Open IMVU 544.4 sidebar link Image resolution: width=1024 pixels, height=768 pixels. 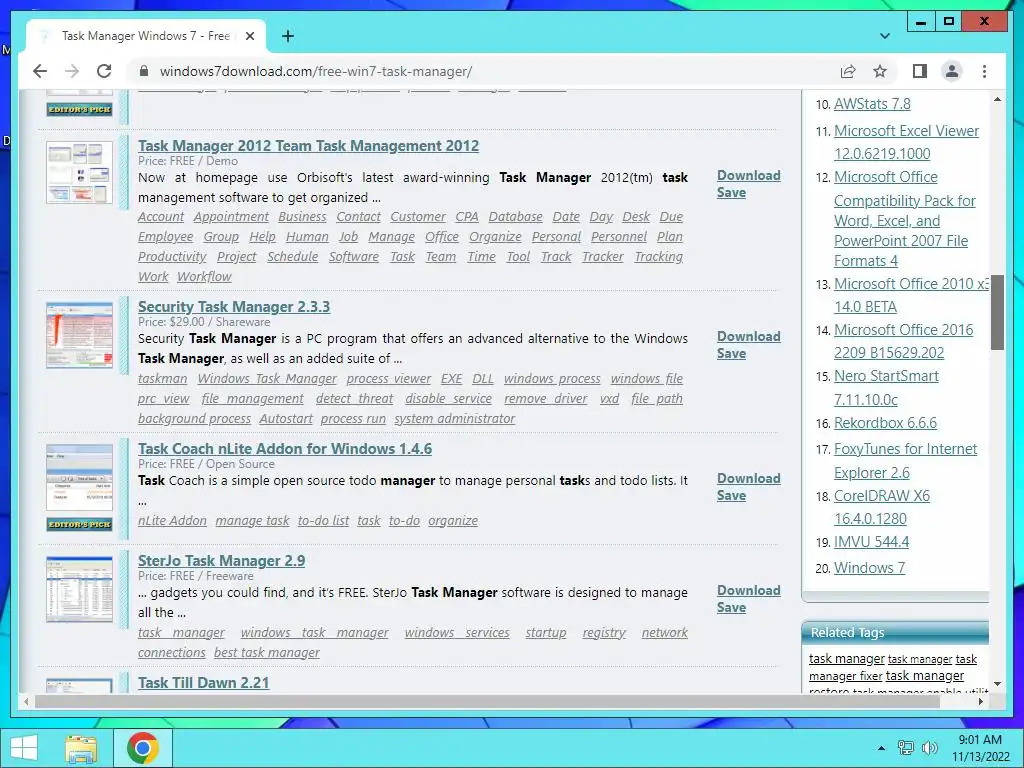pyautogui.click(x=871, y=542)
